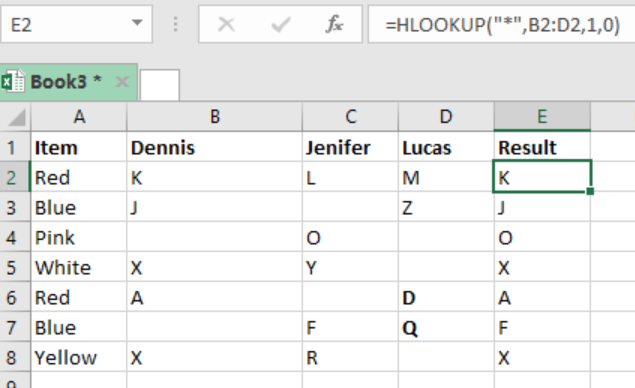Select the active cell E2 containing K
This screenshot has height=388, width=635.
(x=542, y=177)
